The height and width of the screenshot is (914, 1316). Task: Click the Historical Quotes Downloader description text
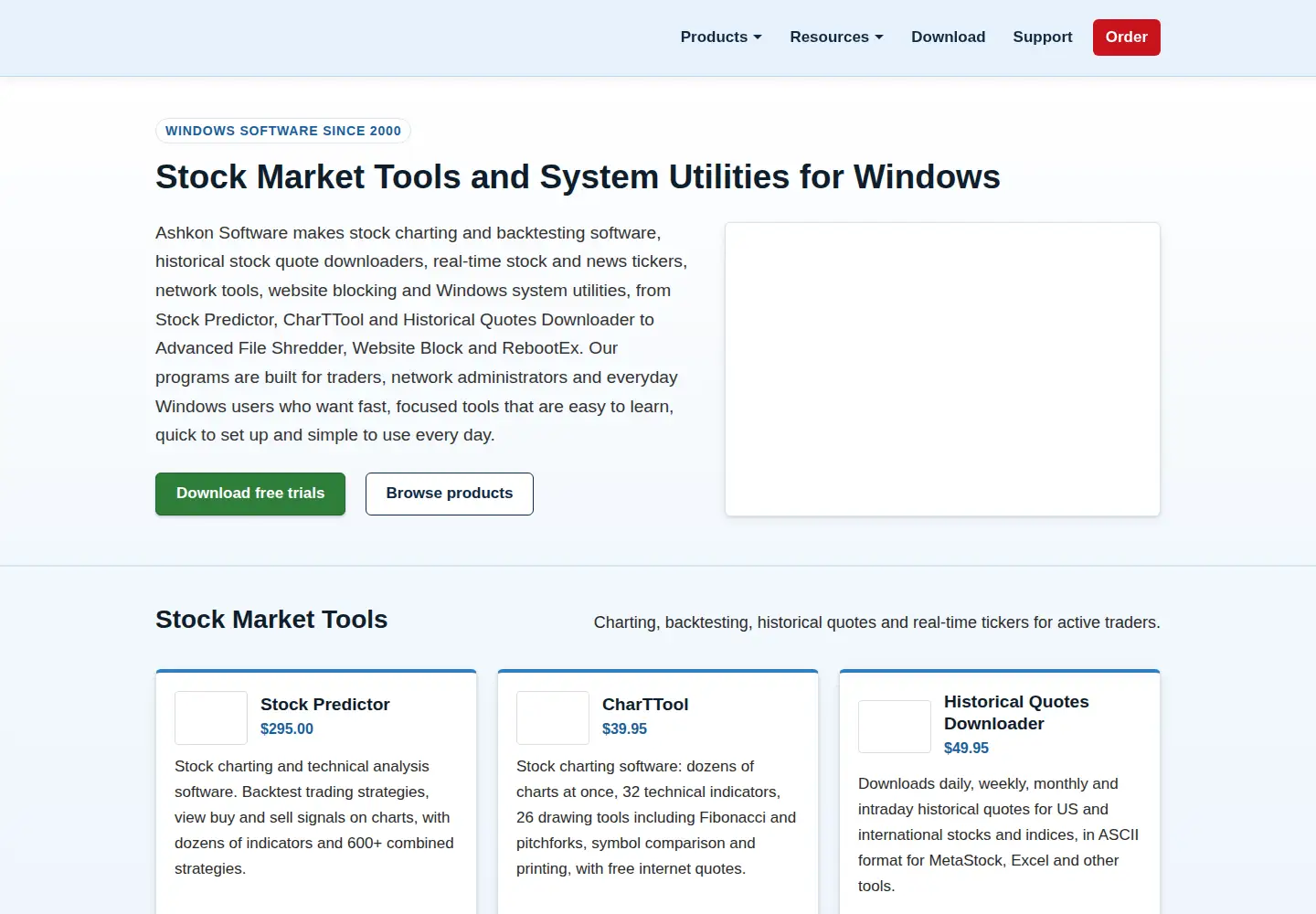pos(998,835)
